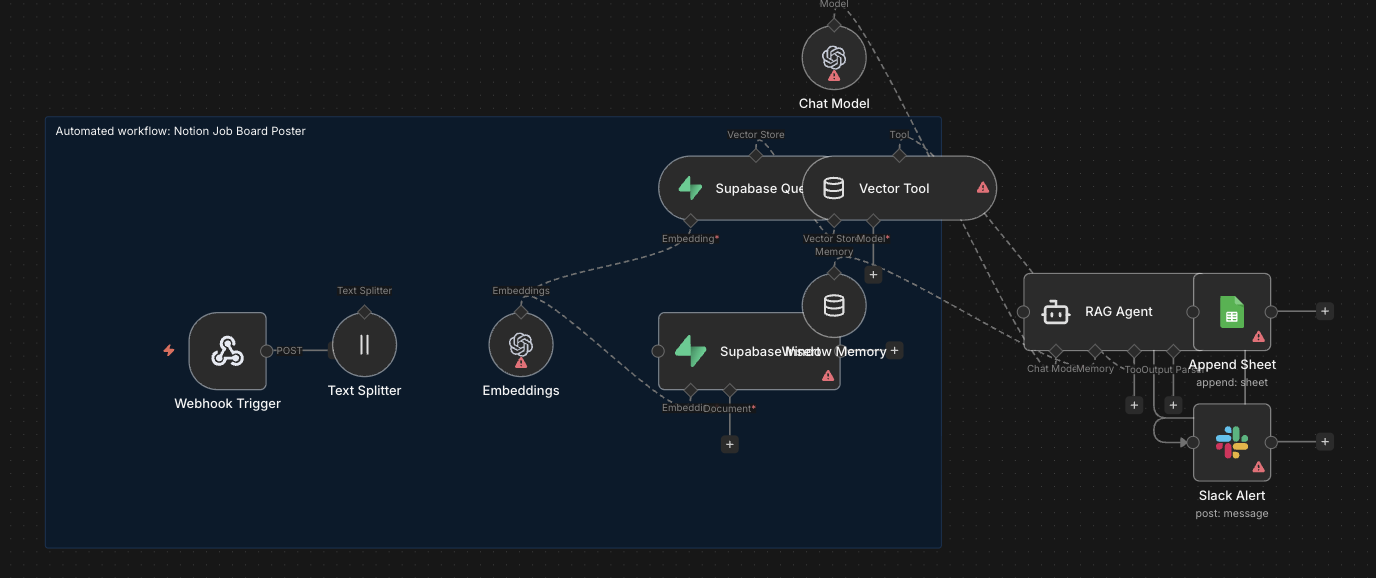Select the Append Sheet Google Sheets node

click(1232, 312)
